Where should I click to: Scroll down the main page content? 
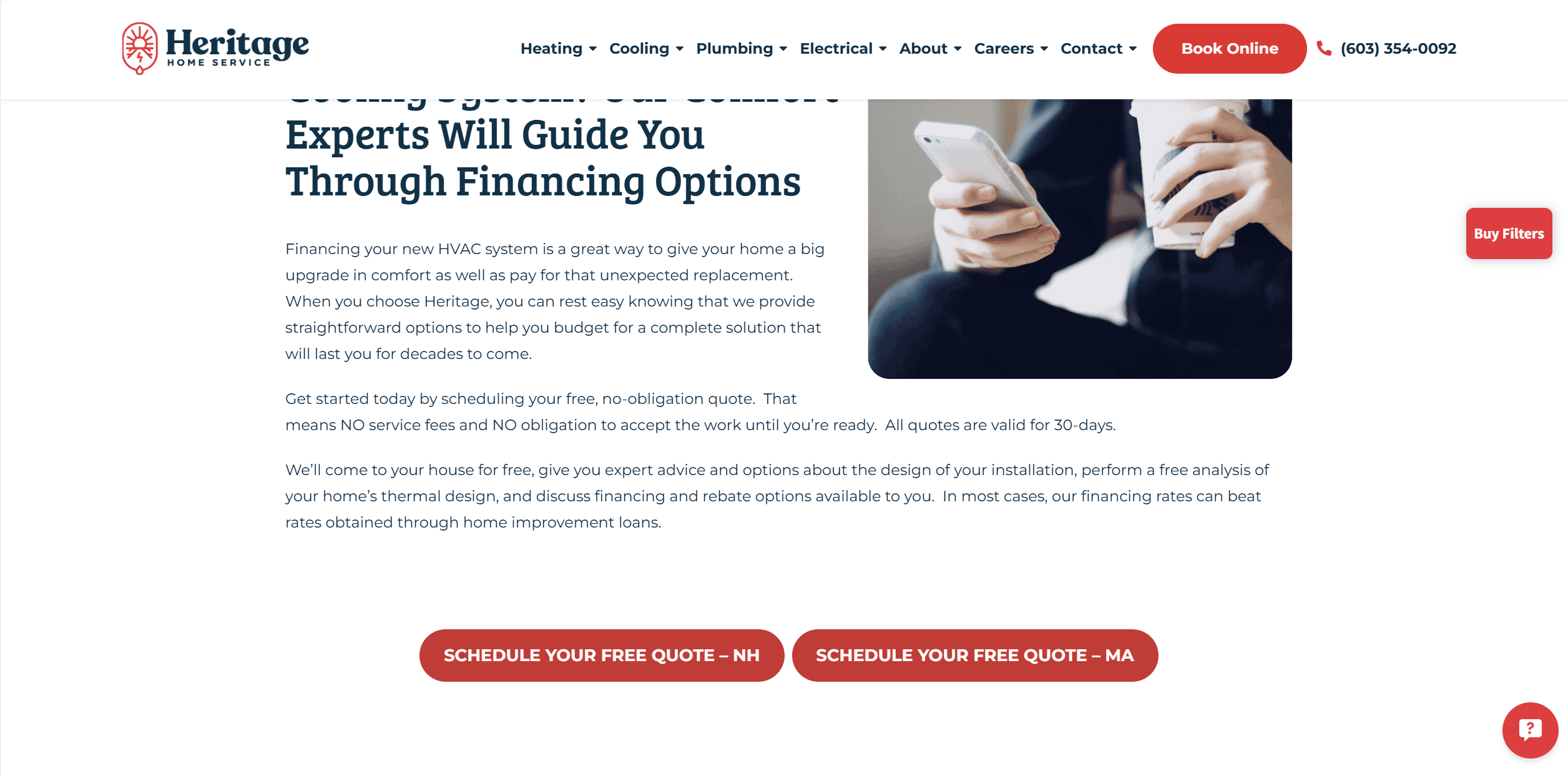coord(784,400)
